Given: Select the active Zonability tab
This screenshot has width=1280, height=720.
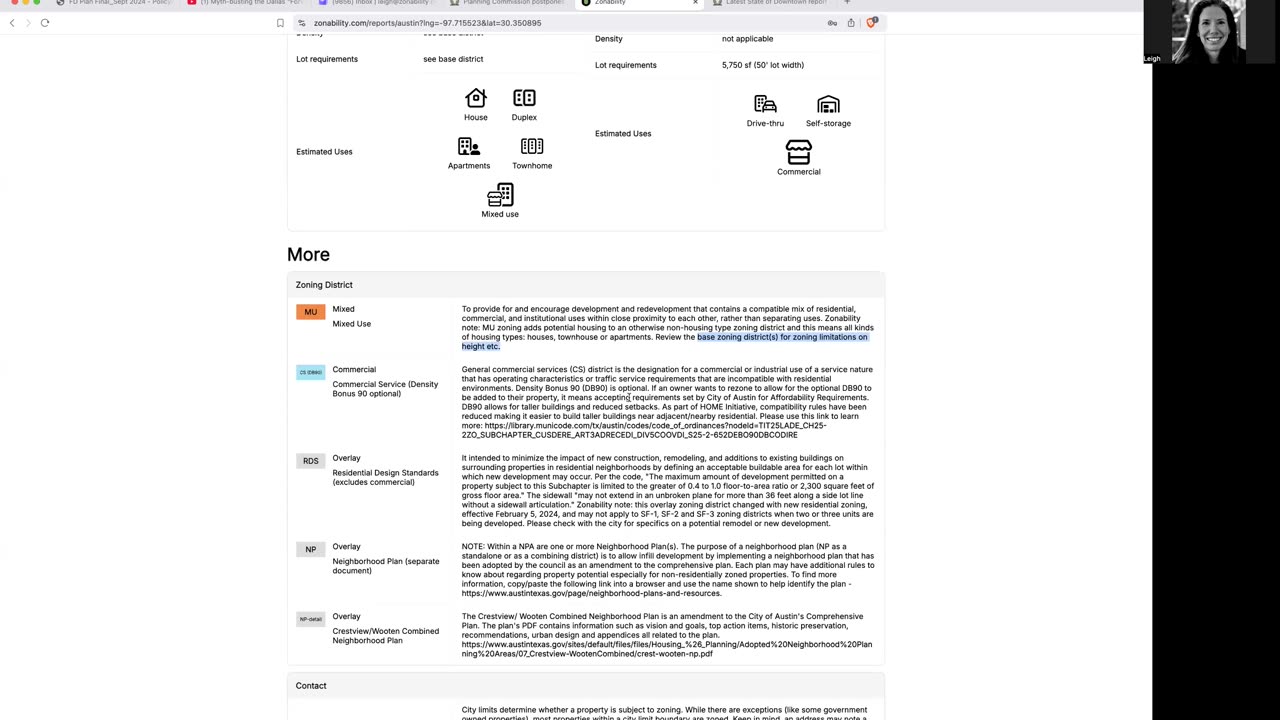Looking at the screenshot, I should pyautogui.click(x=640, y=3).
